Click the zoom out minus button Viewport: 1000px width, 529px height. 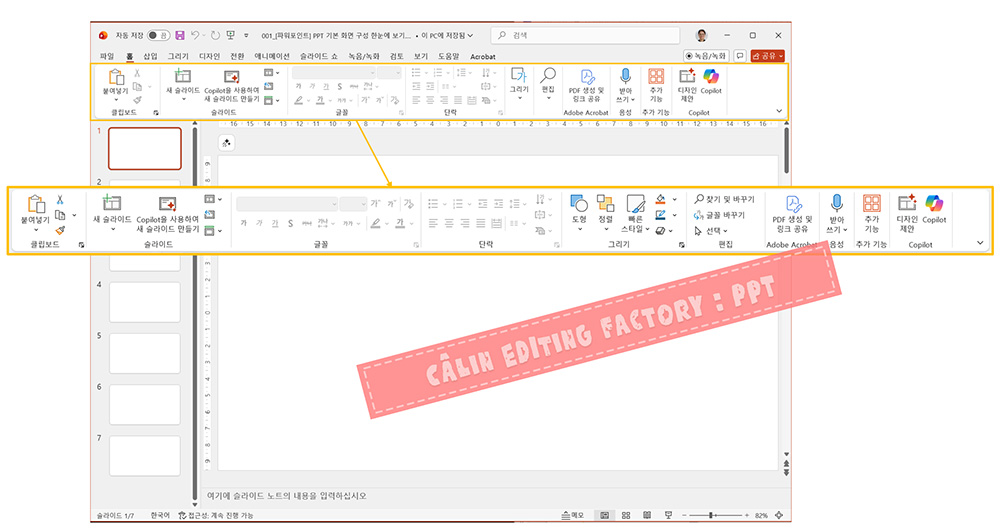[684, 515]
